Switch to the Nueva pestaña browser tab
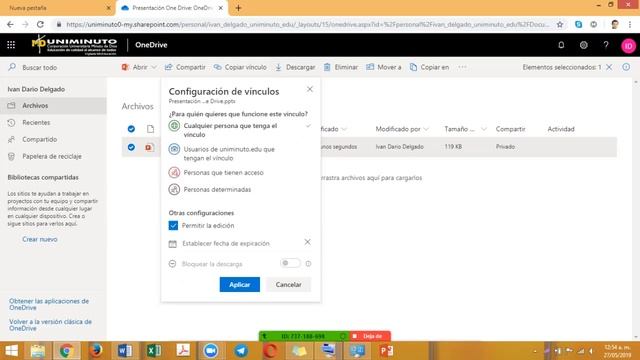Screen dimensions: 640x360 (57, 8)
